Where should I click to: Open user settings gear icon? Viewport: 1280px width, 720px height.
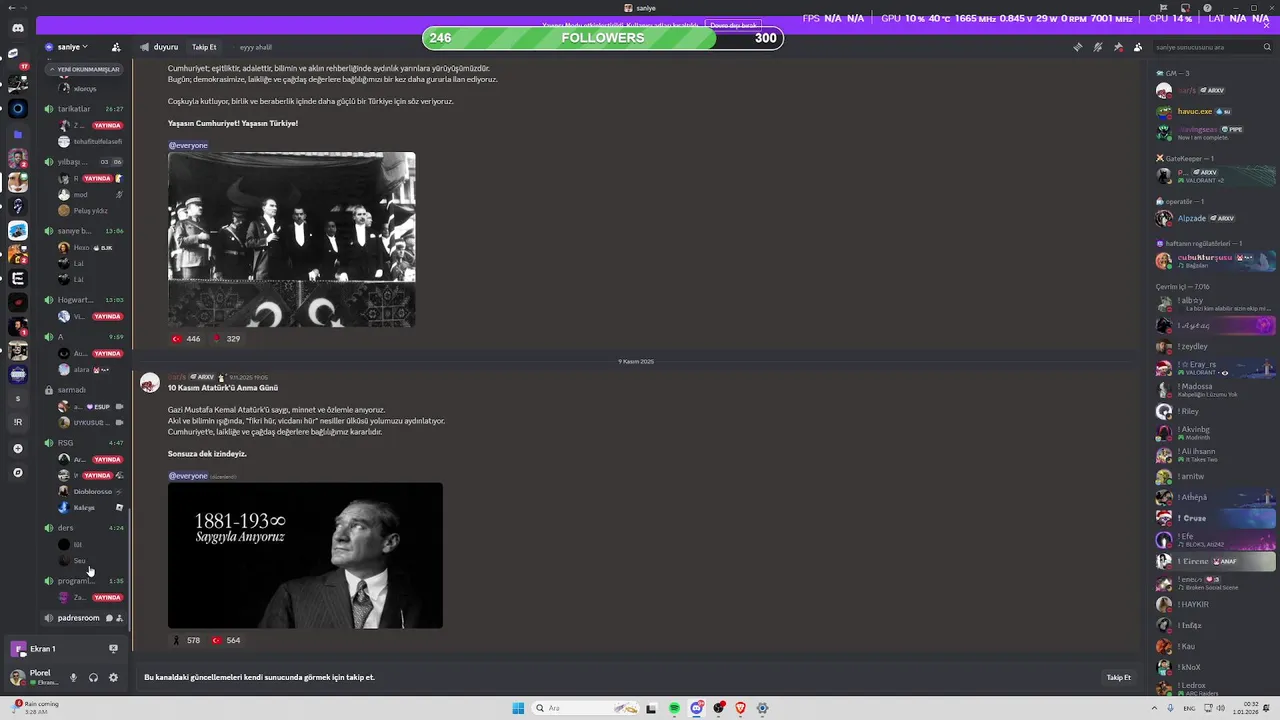tap(113, 677)
